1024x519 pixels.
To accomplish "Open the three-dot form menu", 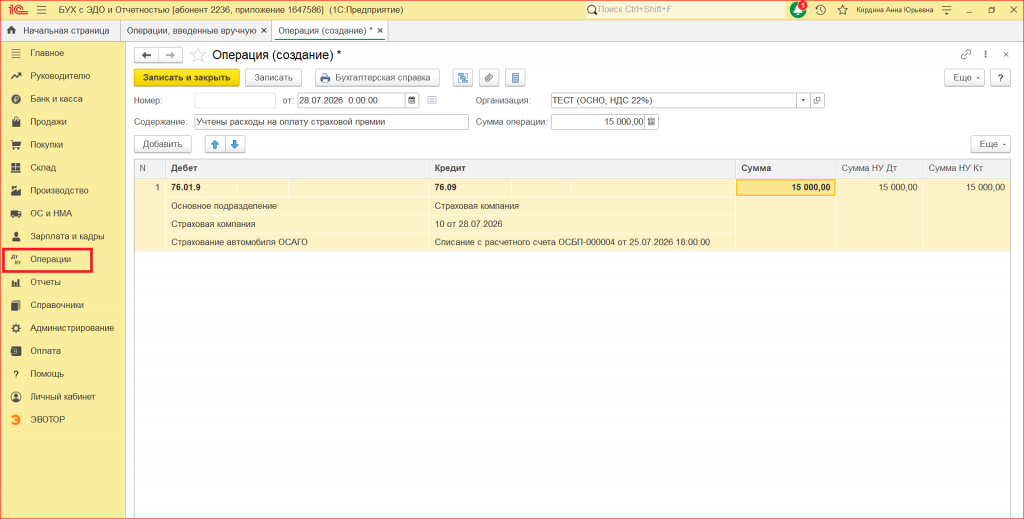I will (x=985, y=55).
